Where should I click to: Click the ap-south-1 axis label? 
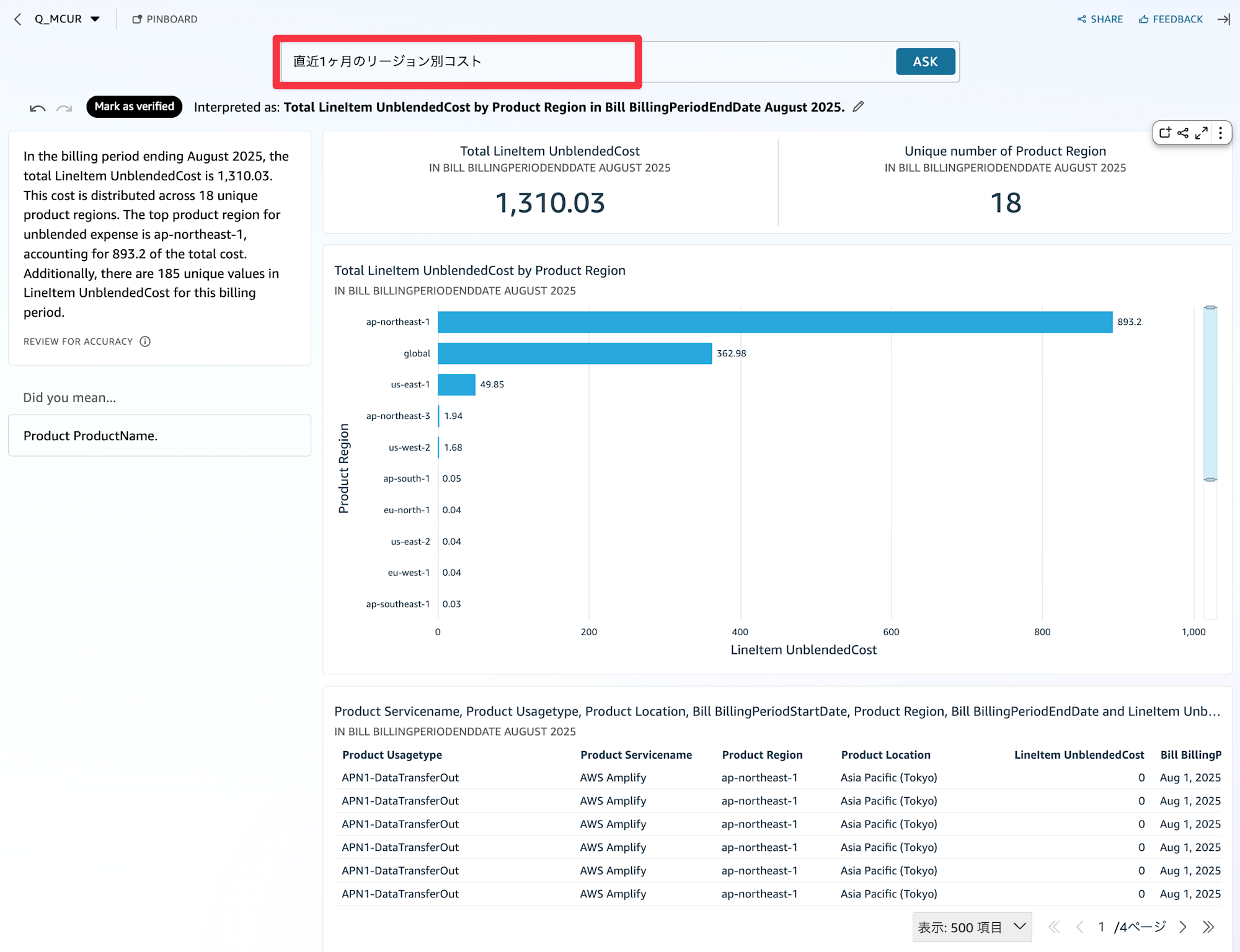coord(406,478)
